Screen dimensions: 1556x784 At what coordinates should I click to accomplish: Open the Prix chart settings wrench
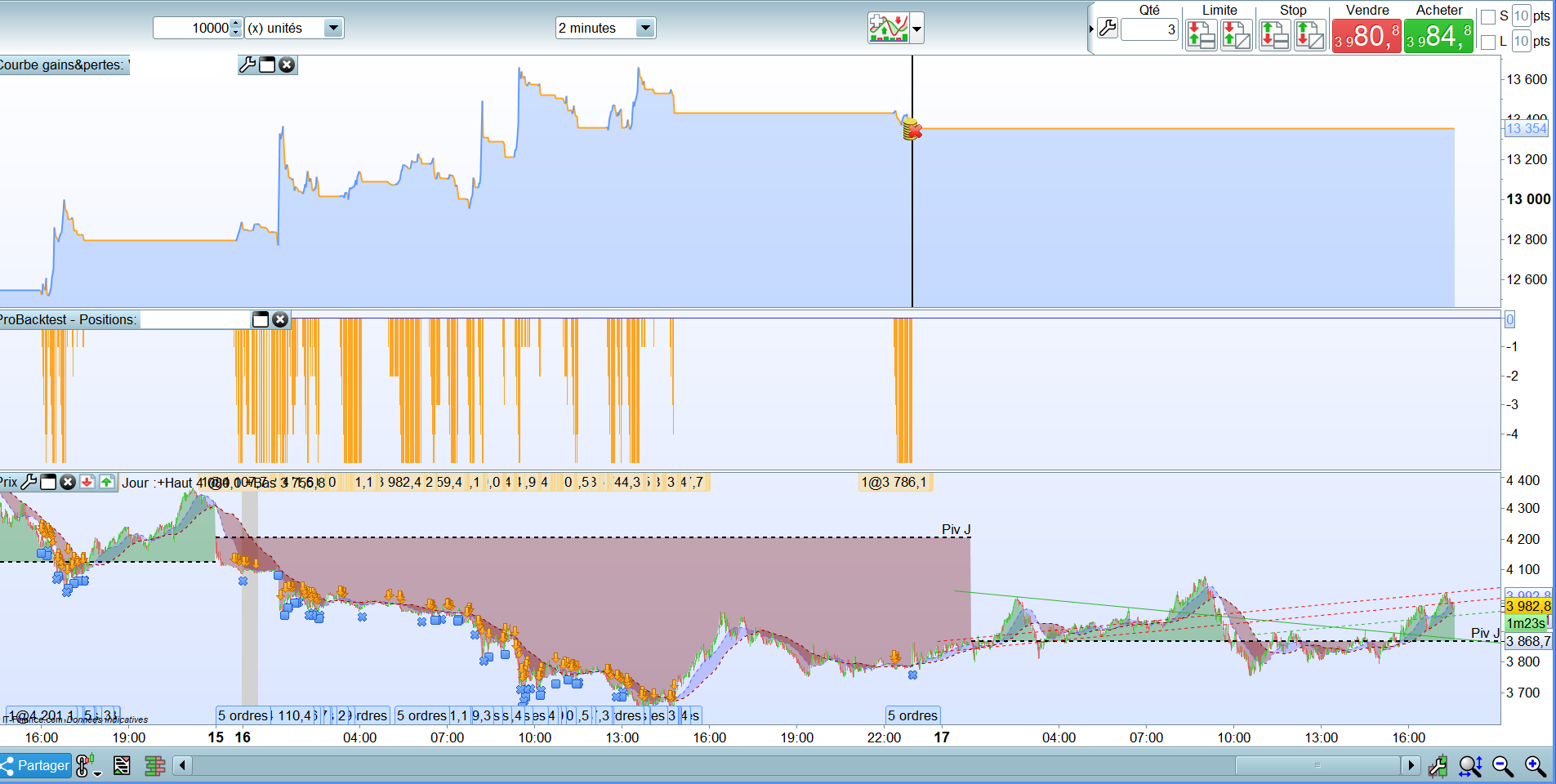(29, 482)
